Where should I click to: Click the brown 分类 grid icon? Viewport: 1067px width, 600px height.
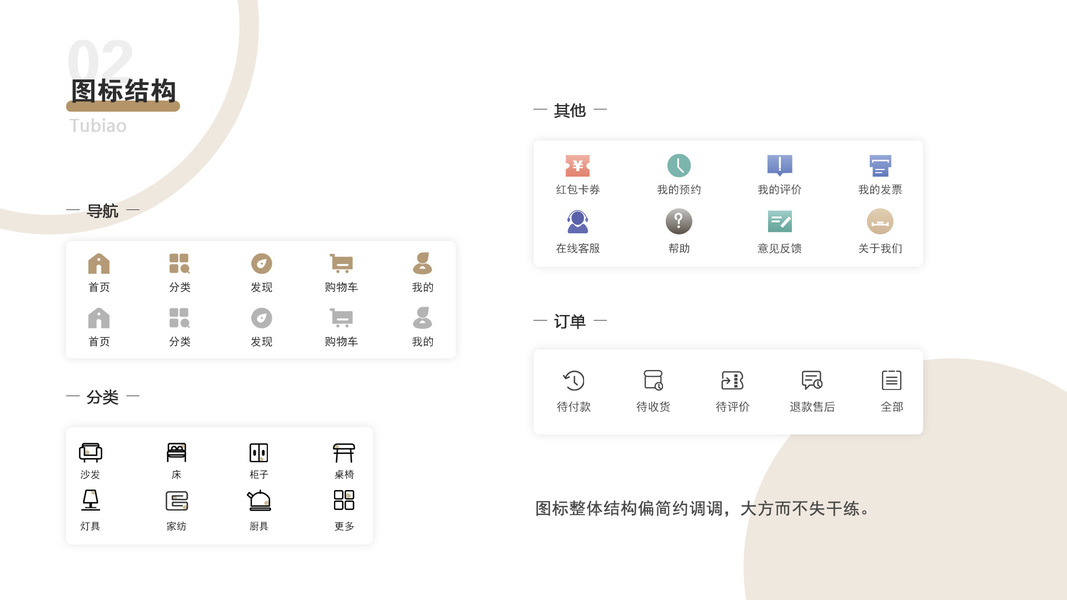tap(180, 263)
